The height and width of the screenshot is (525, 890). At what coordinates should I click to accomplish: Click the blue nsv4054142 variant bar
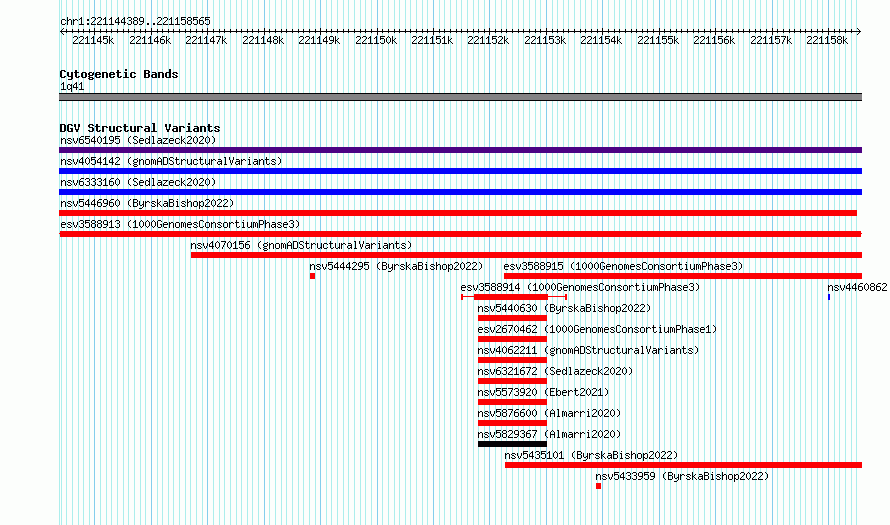point(460,171)
